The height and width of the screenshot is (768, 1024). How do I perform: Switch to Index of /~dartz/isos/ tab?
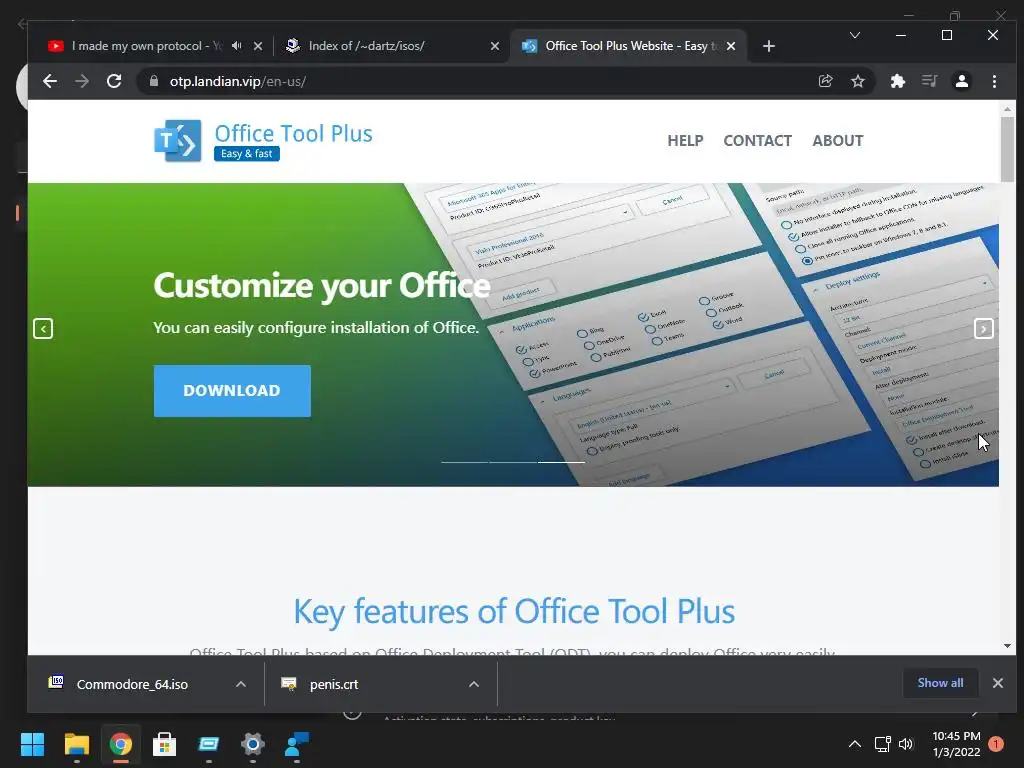392,46
